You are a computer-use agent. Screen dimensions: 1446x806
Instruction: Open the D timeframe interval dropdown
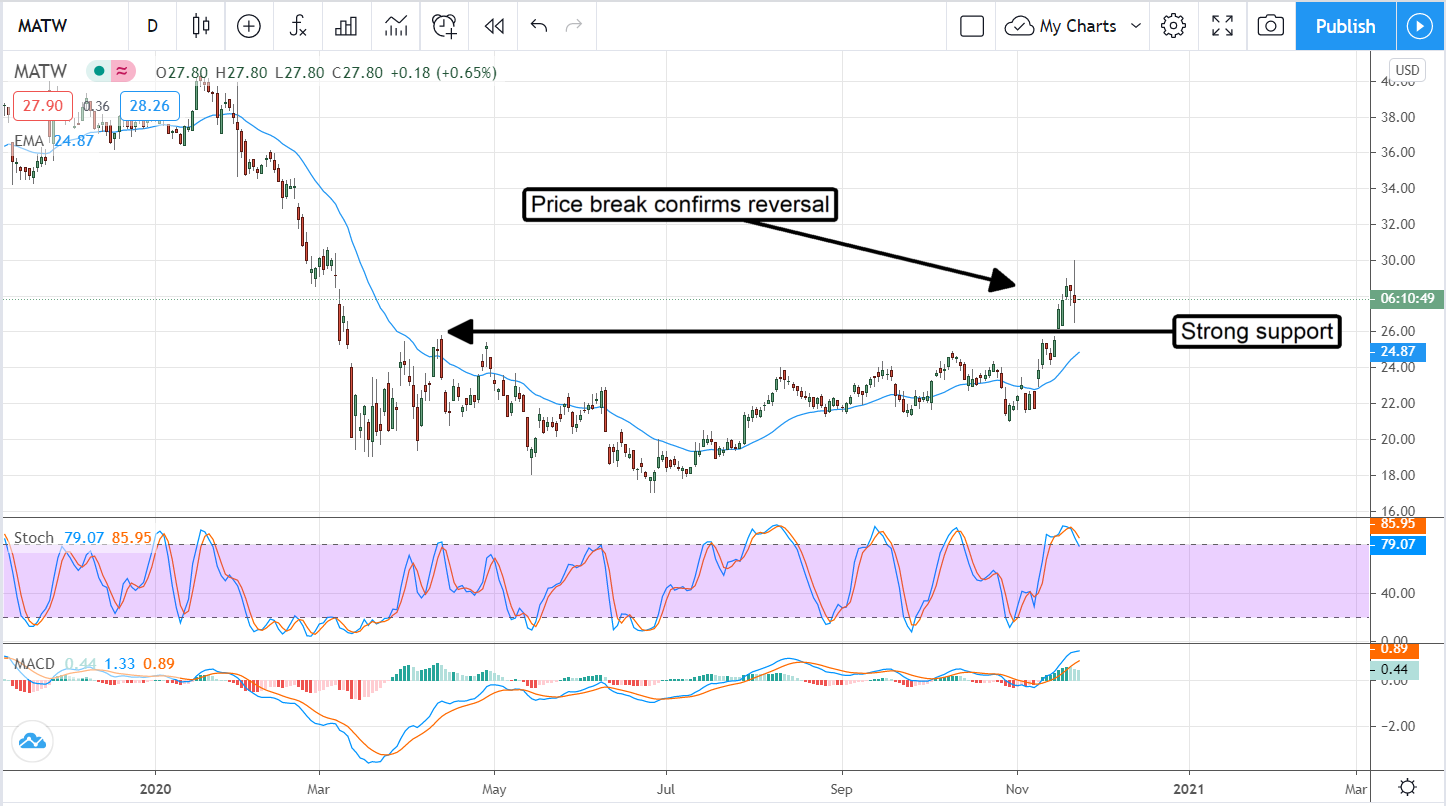(x=152, y=27)
